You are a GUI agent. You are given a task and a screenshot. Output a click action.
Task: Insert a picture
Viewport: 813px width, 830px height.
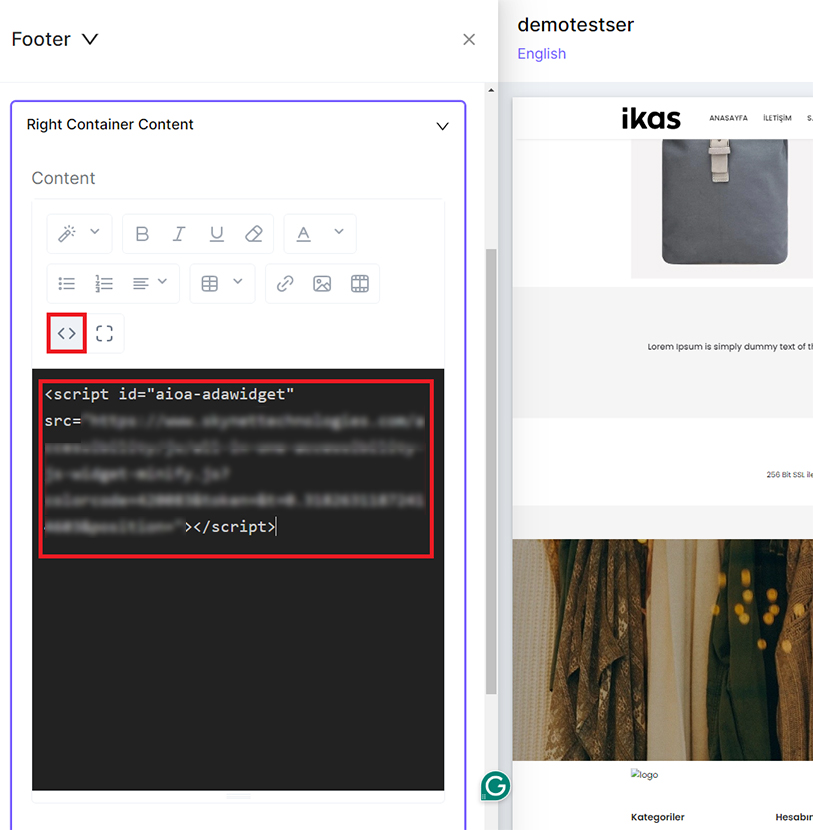(322, 284)
